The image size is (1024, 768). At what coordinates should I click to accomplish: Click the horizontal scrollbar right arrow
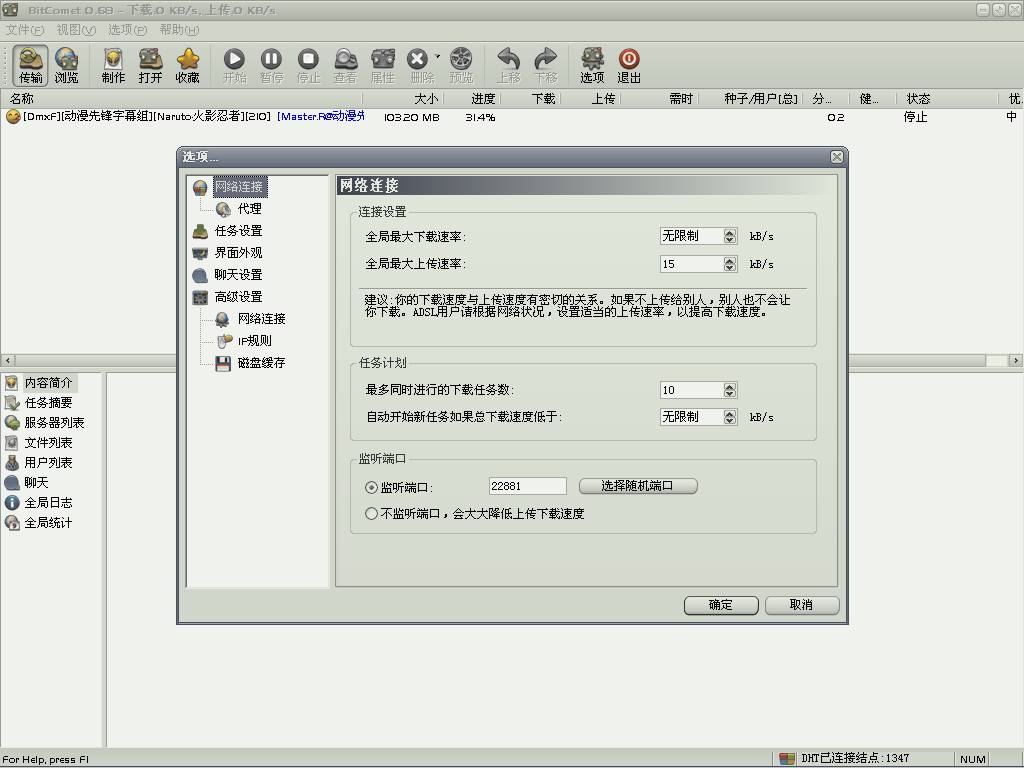pos(1015,360)
